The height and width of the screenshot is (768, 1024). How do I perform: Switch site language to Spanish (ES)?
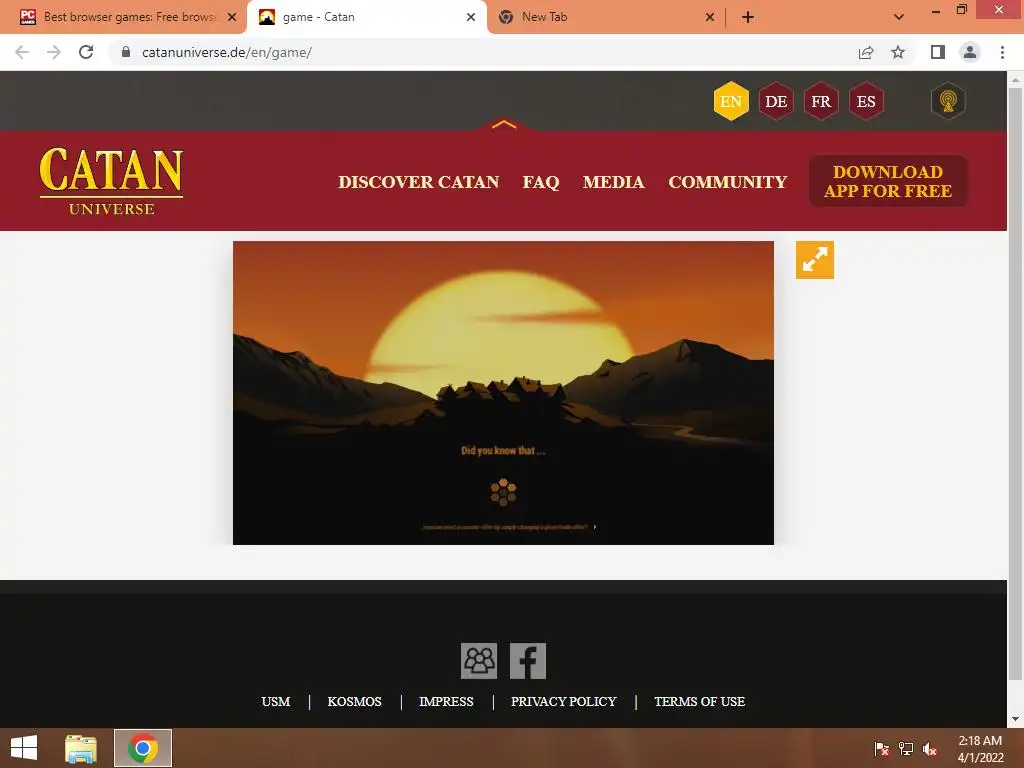[866, 101]
